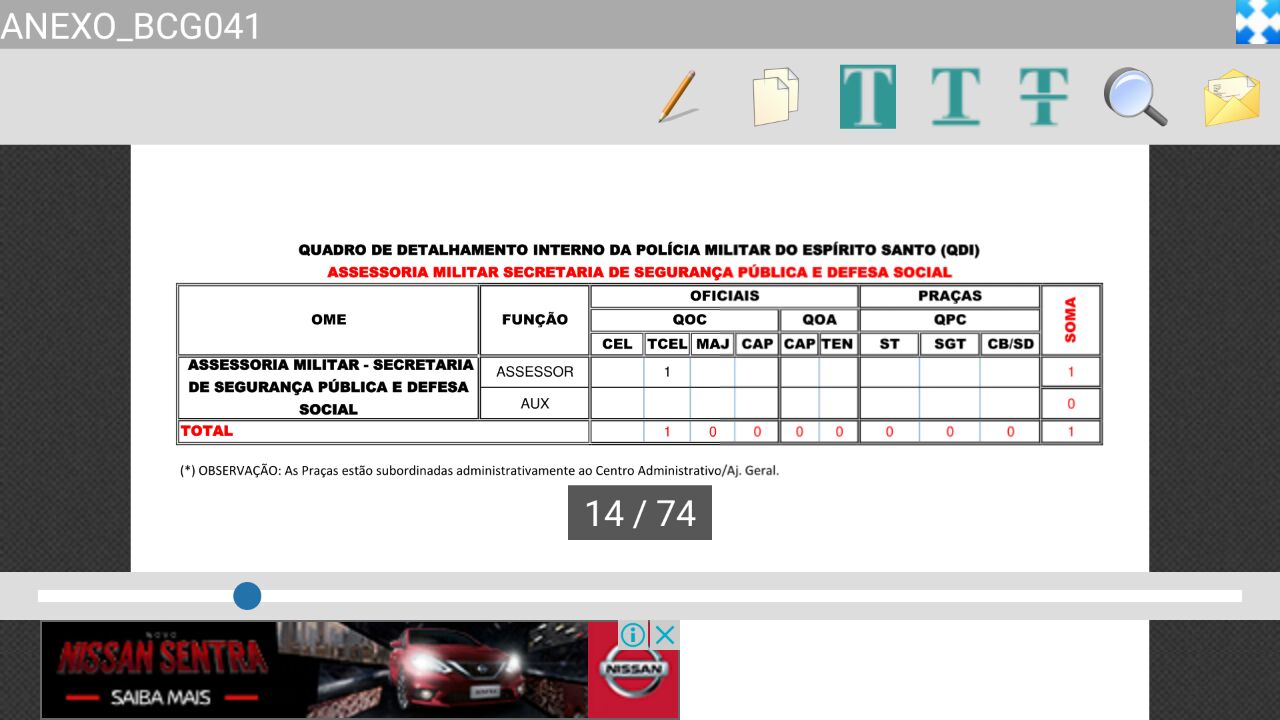Tap the copy text pages icon

776,97
